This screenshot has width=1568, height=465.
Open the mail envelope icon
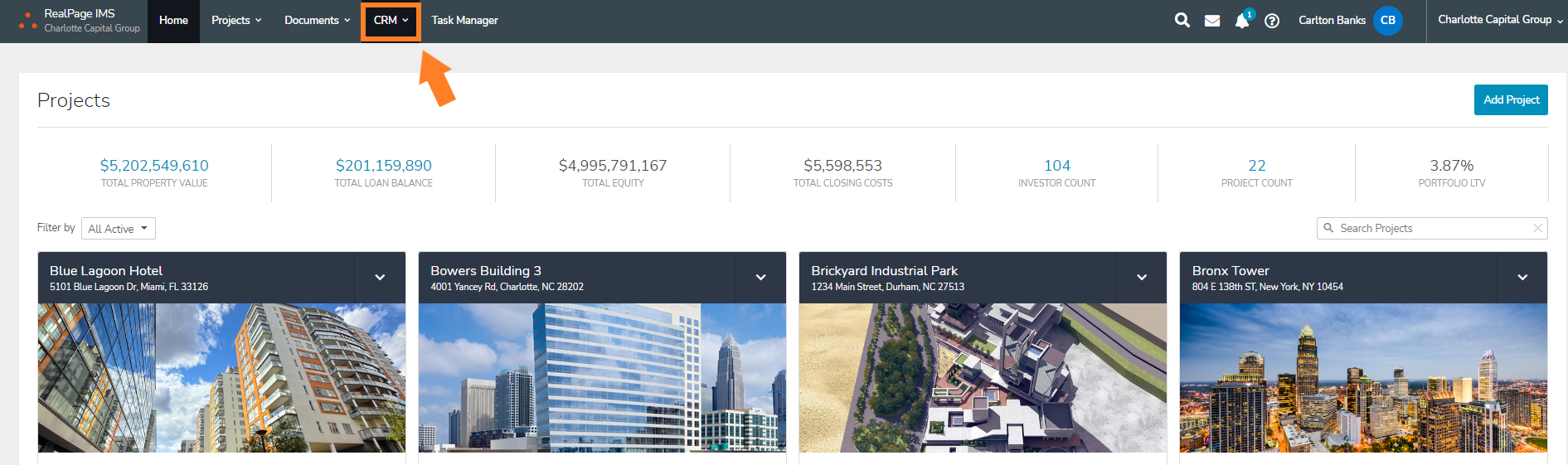click(1212, 21)
